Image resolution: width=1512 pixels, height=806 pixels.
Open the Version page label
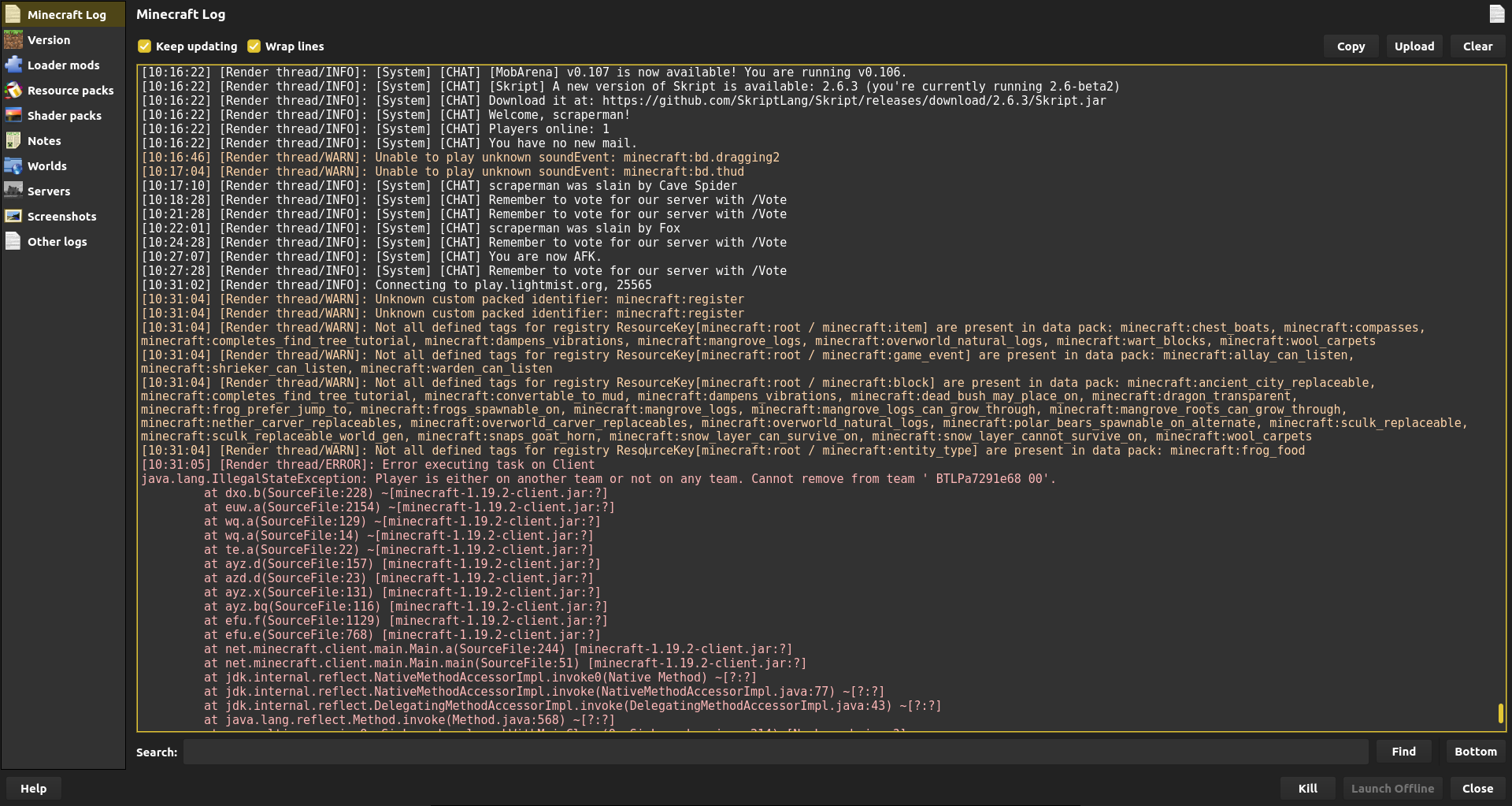point(49,40)
